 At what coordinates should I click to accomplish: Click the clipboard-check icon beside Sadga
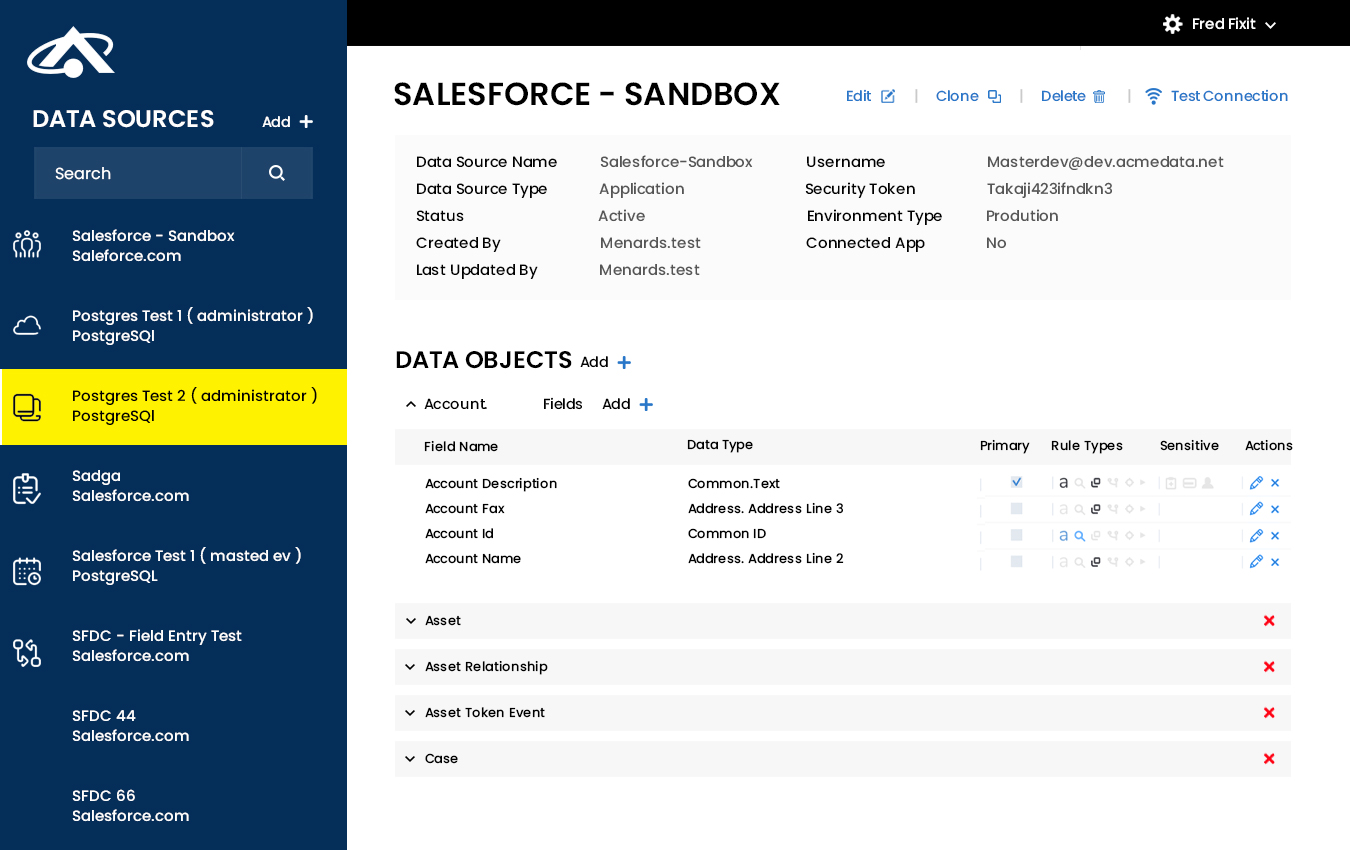click(x=27, y=489)
